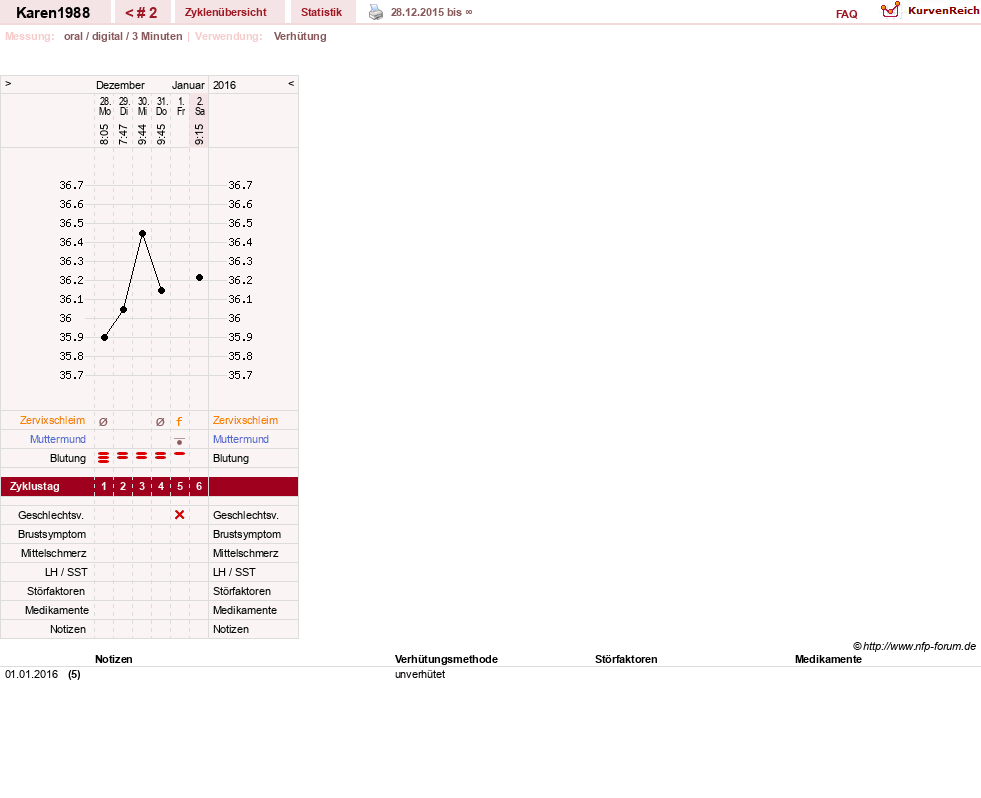Click date header '30. Mi'

click(x=143, y=106)
